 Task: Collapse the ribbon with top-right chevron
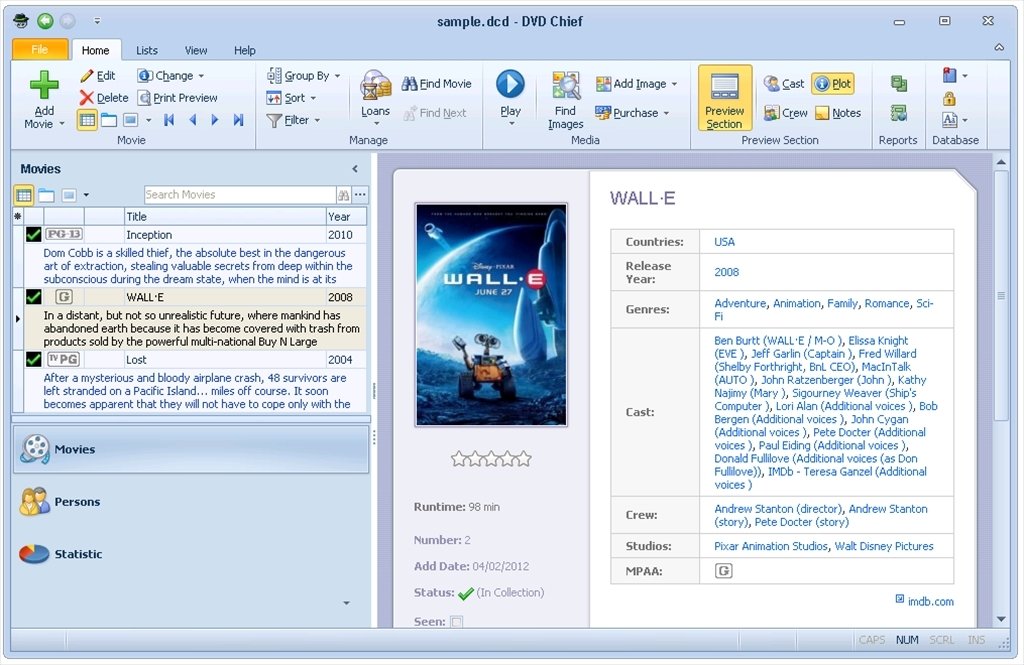[999, 47]
